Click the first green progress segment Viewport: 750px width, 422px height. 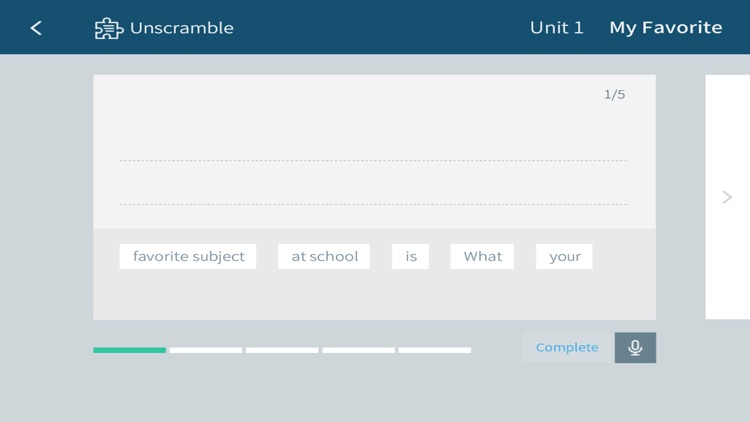point(130,350)
